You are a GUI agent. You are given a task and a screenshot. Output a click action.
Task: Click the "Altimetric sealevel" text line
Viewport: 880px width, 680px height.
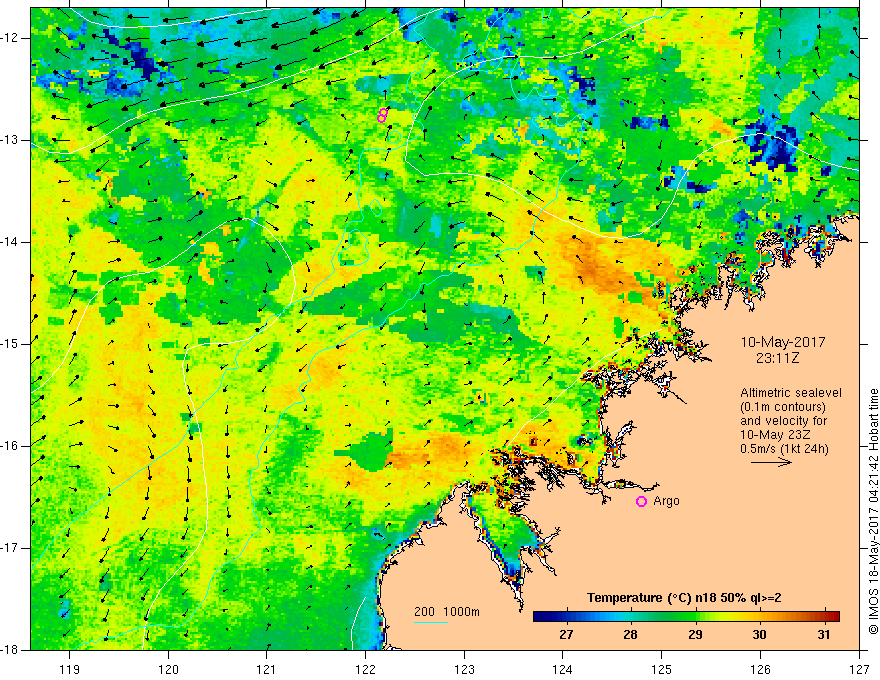pyautogui.click(x=791, y=393)
